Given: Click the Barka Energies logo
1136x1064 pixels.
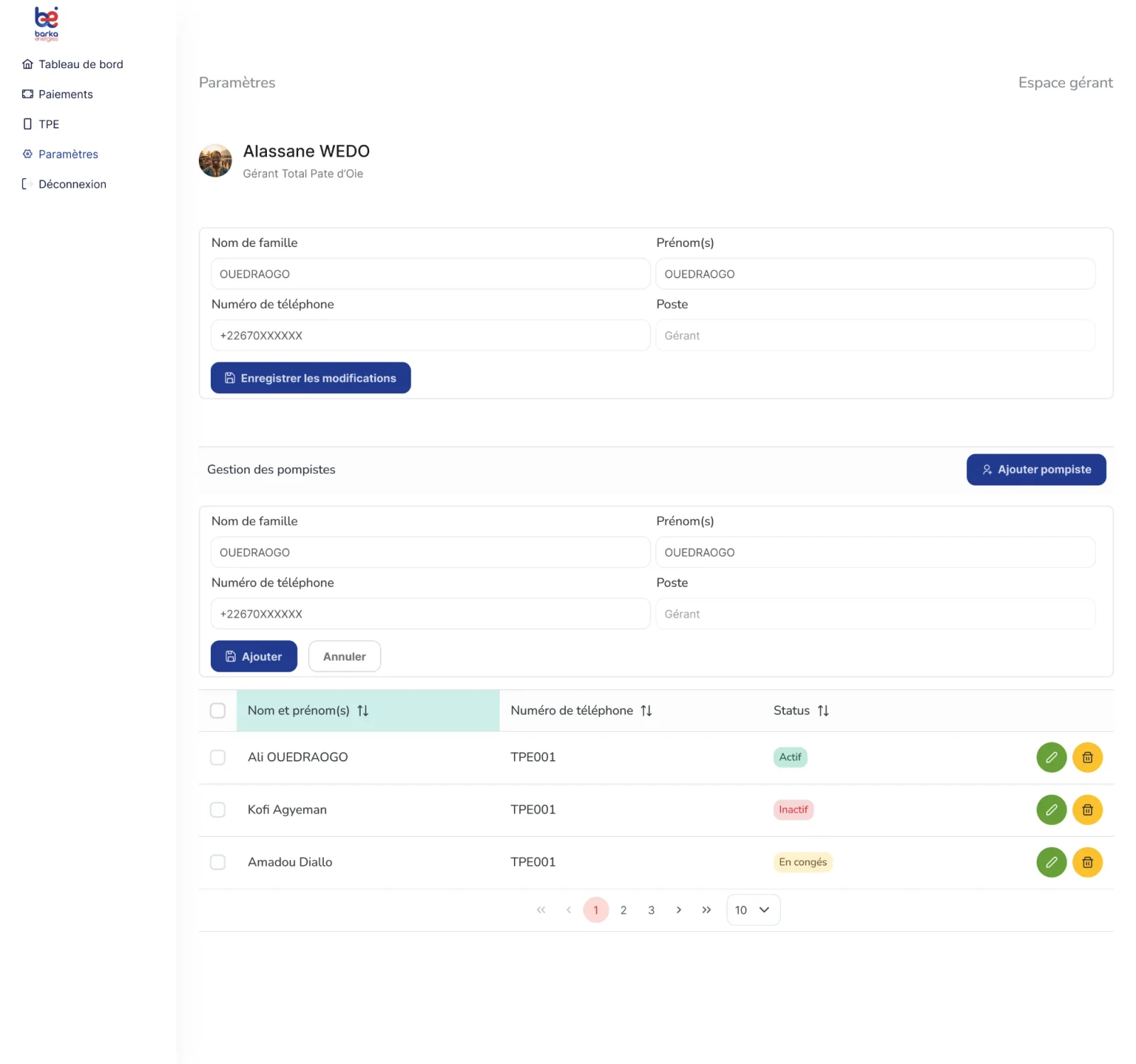Looking at the screenshot, I should coord(46,23).
